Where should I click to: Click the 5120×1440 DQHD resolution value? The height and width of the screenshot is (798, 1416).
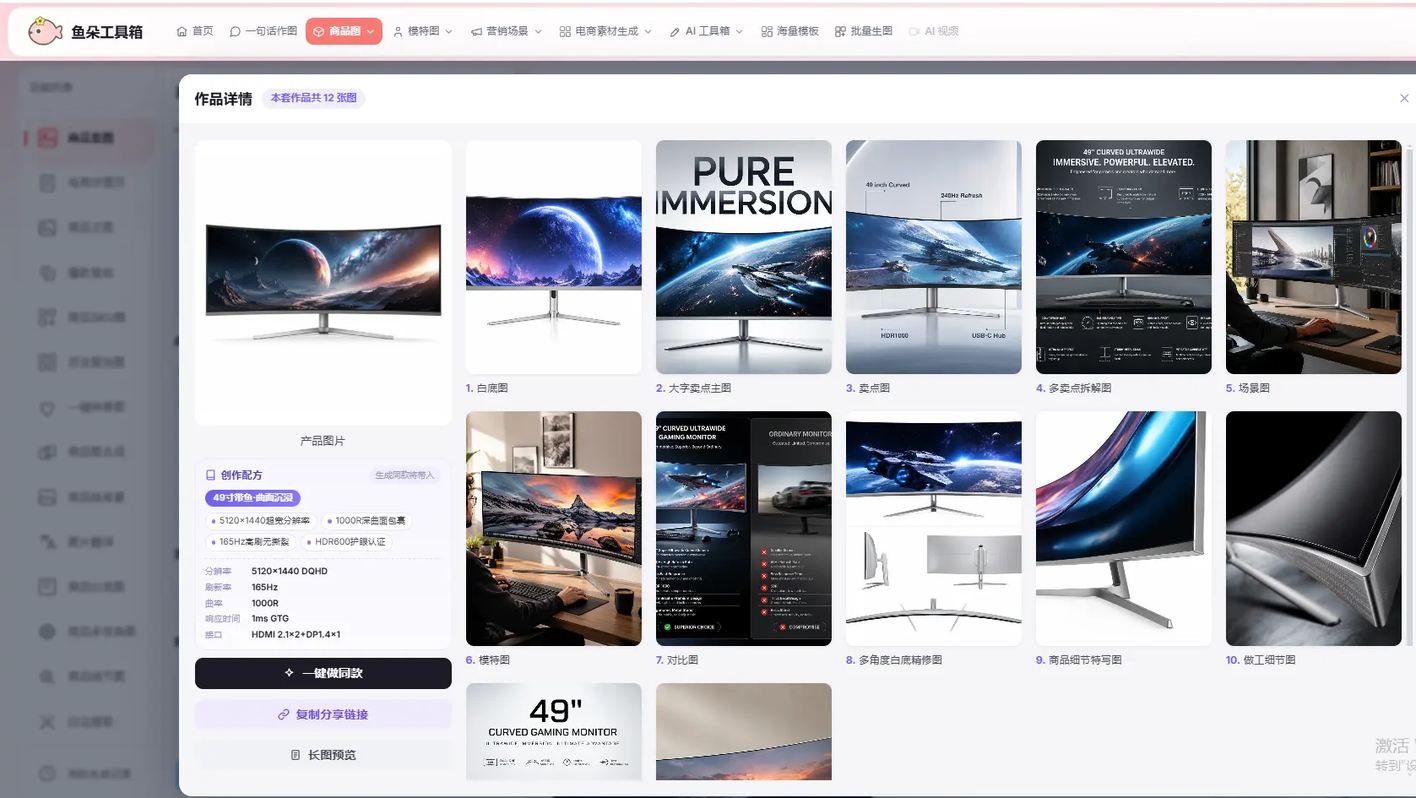[x=290, y=571]
